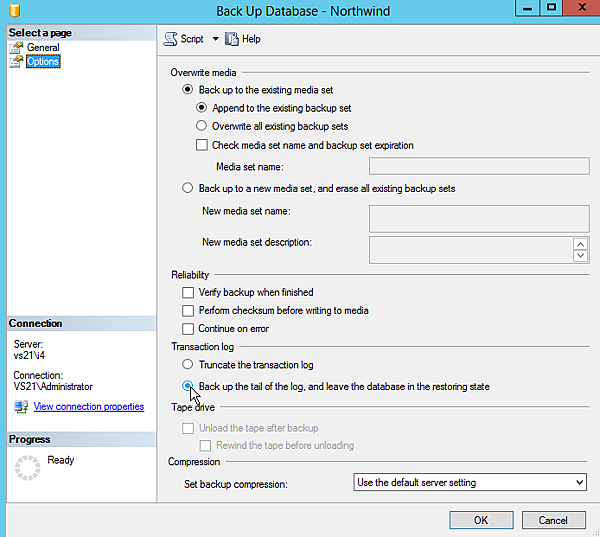
Task: Click the connection properties icon
Action: pos(21,406)
